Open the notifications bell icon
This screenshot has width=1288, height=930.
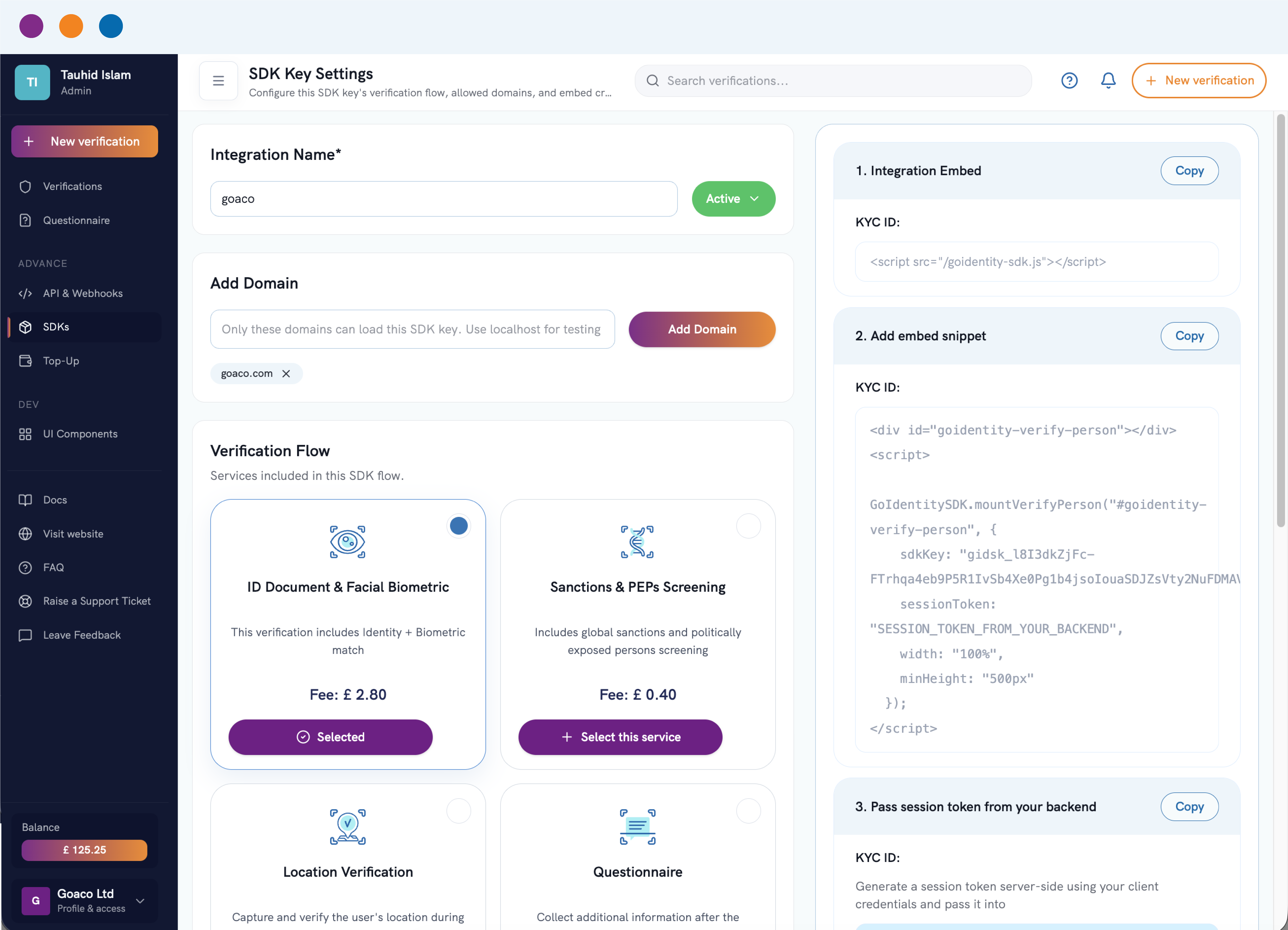(x=1108, y=81)
